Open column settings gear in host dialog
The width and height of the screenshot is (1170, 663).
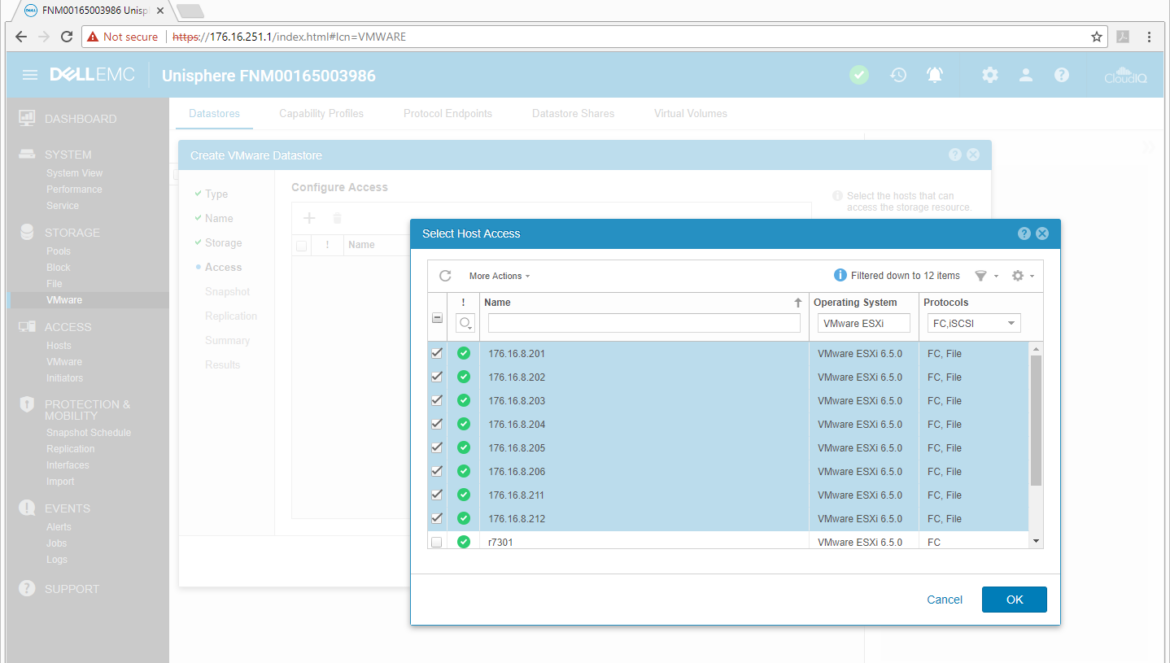pos(1017,276)
